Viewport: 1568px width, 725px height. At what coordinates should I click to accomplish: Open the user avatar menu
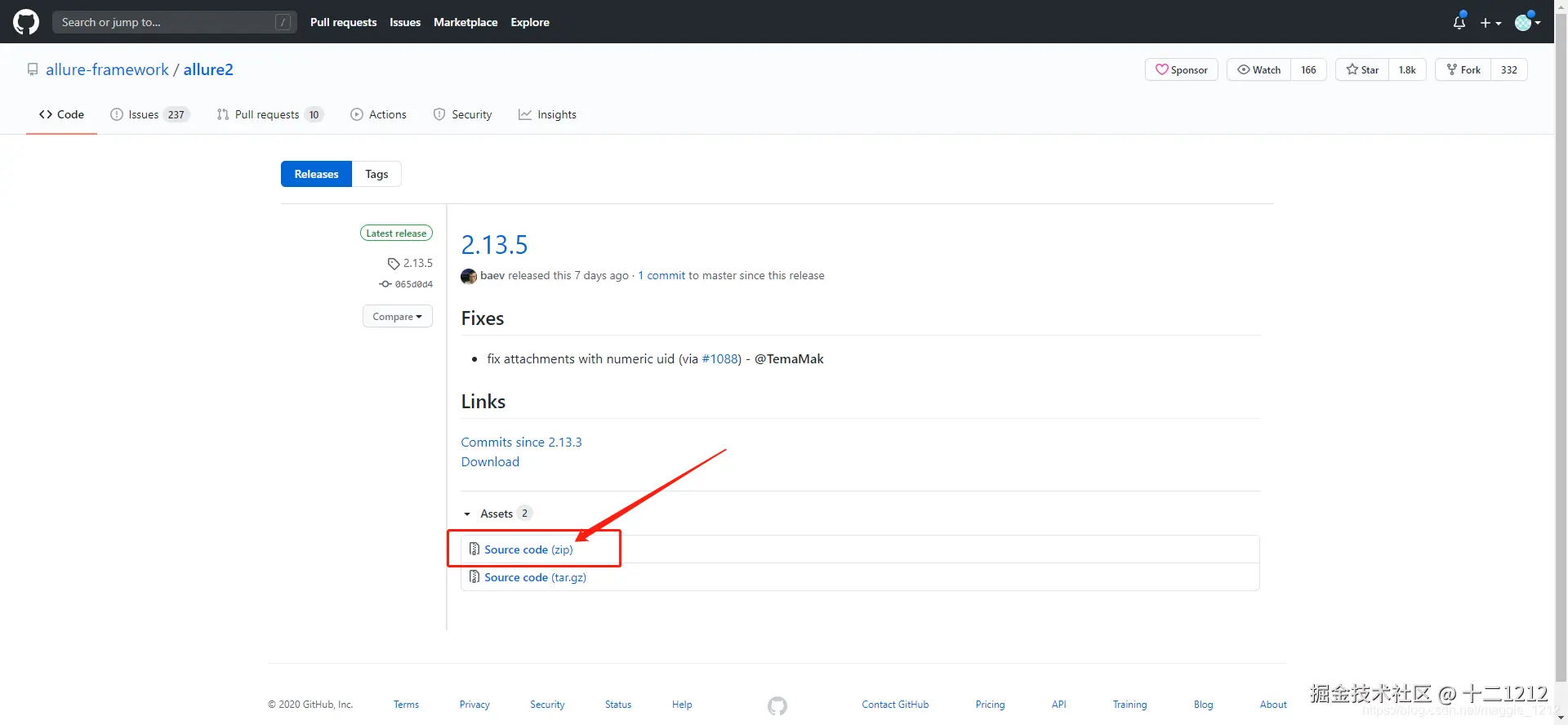[1527, 22]
